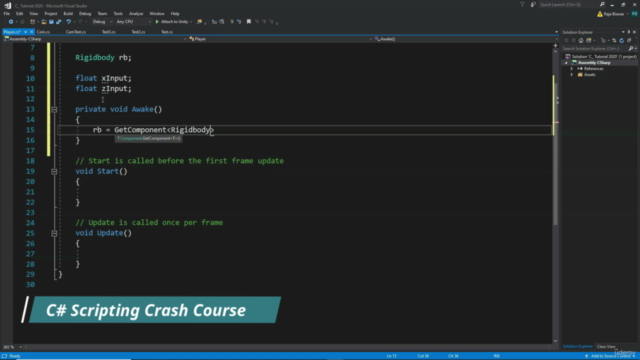Click the Open File toolbar icon
Viewport: 640px width, 360px height.
tap(44, 22)
